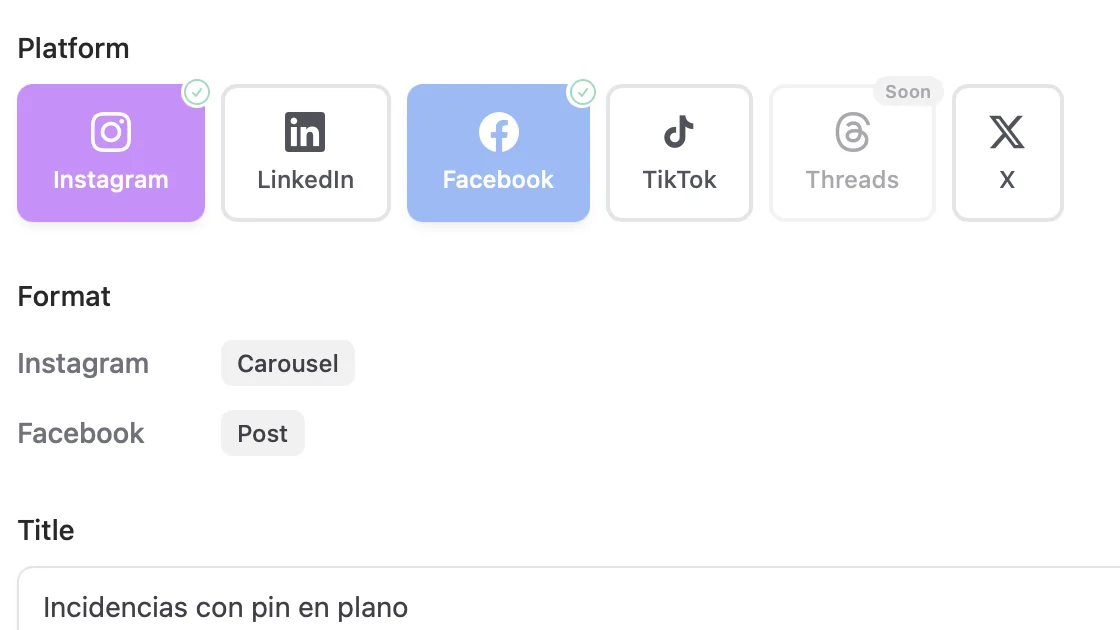Deselect the purple Instagram card label

111,179
